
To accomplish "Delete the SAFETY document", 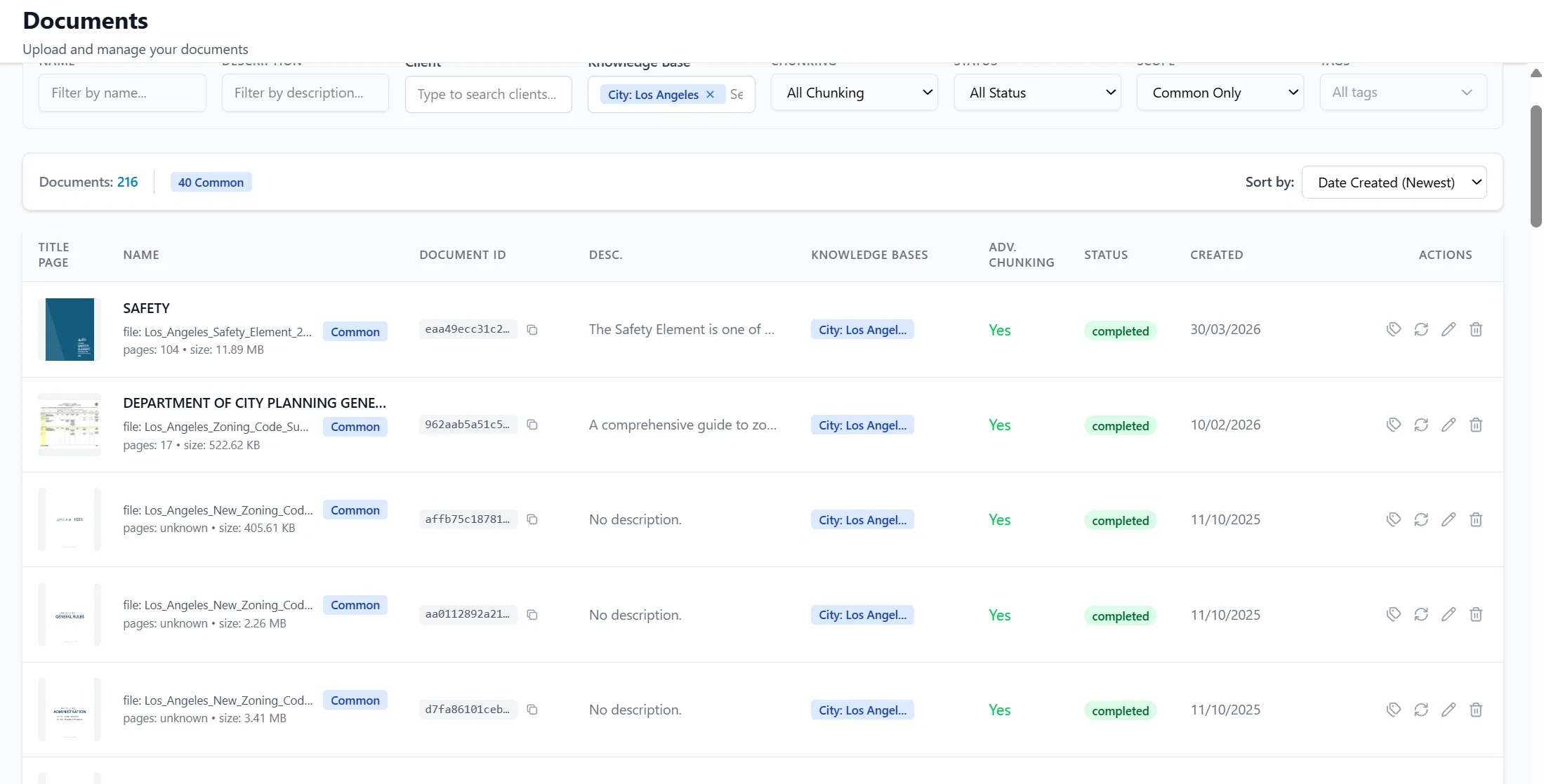I will tap(1476, 329).
